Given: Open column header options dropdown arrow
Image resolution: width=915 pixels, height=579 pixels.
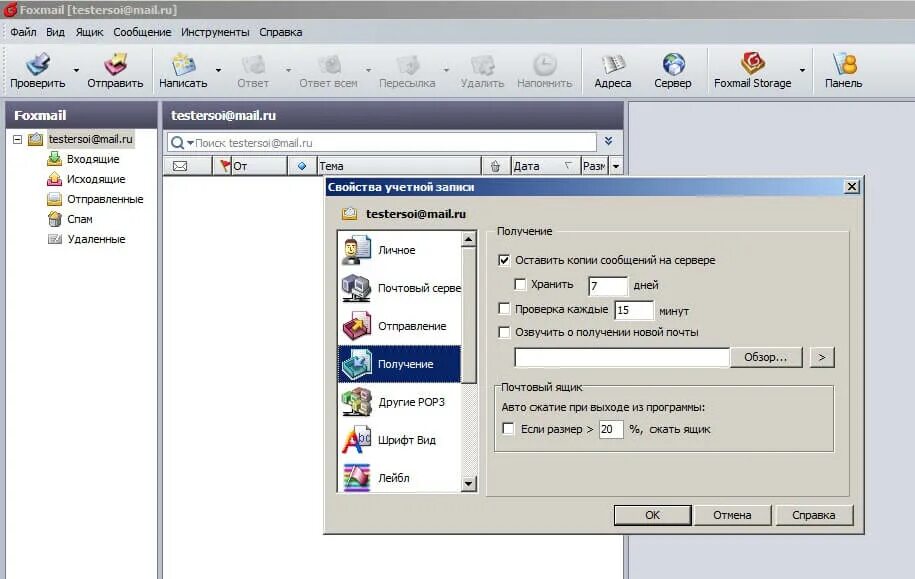Looking at the screenshot, I should [616, 166].
